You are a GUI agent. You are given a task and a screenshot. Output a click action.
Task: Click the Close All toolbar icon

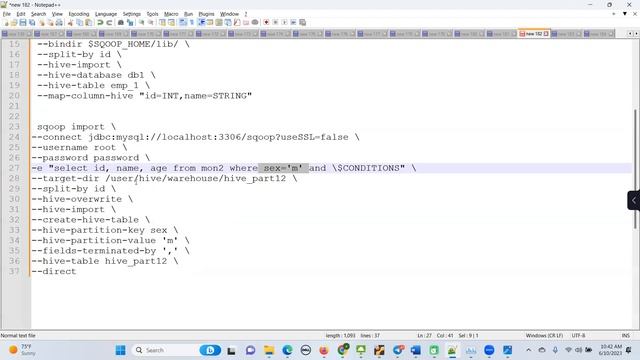point(50,22)
